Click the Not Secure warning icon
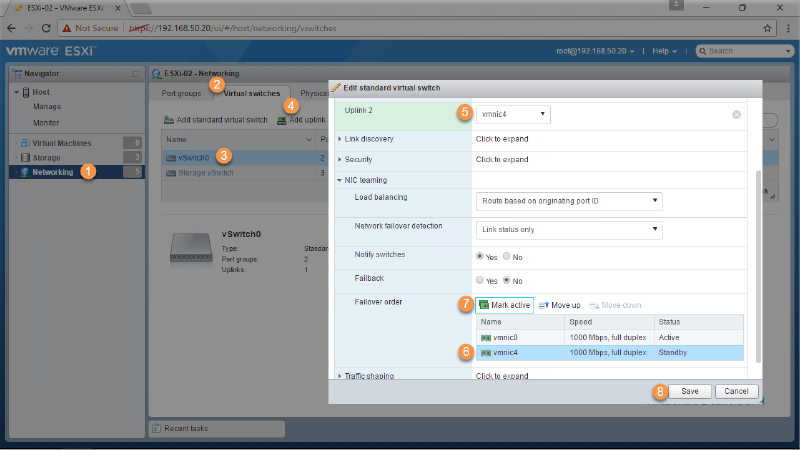The height and width of the screenshot is (450, 800). click(x=67, y=29)
